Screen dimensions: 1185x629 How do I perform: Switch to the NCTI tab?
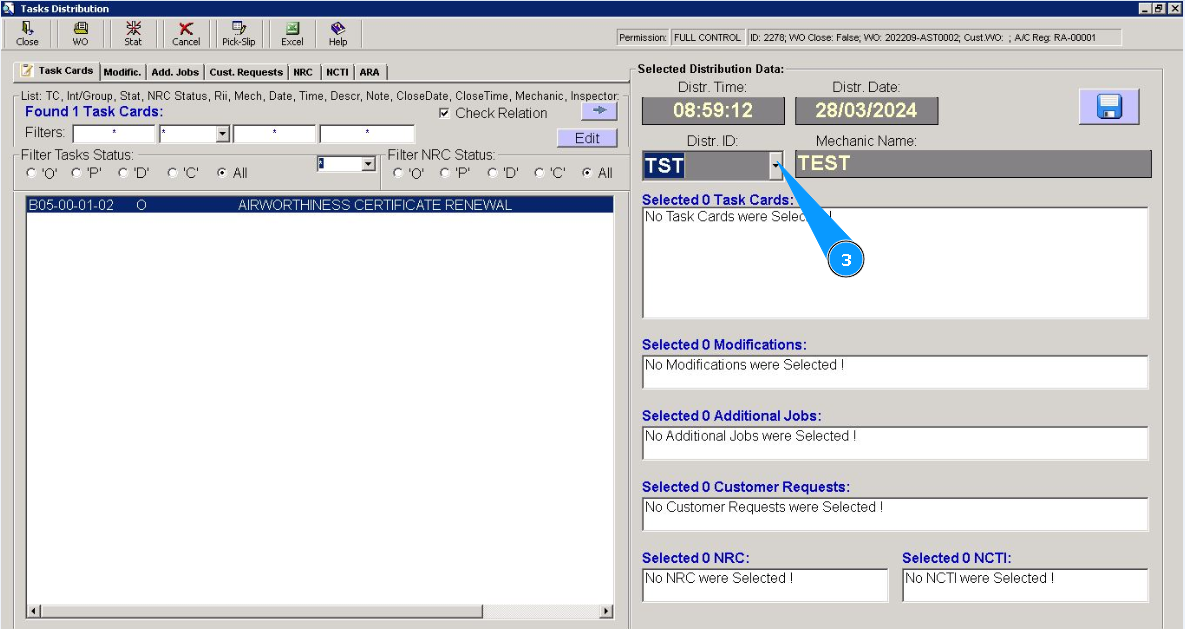(337, 73)
